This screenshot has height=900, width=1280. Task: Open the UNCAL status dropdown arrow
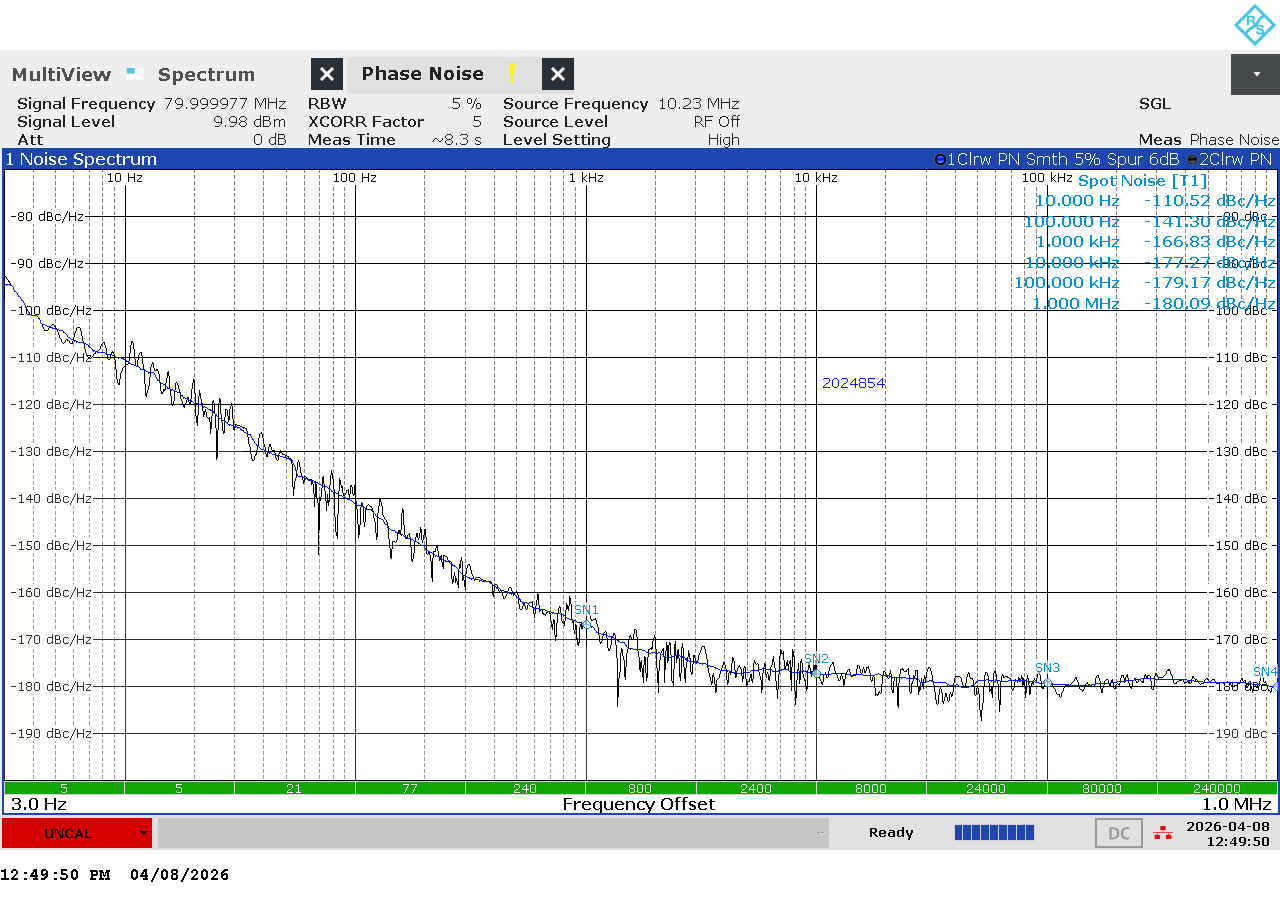click(x=144, y=833)
